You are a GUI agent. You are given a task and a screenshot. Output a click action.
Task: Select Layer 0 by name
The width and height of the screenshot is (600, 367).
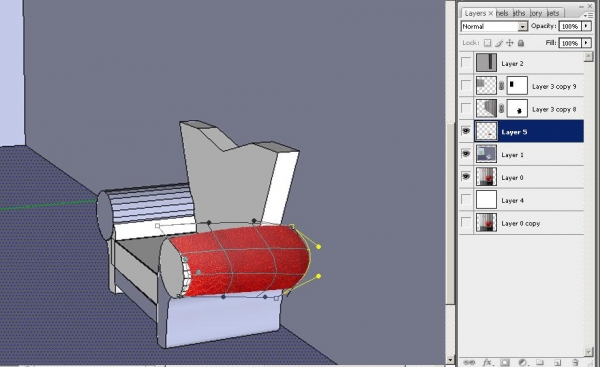pos(512,178)
